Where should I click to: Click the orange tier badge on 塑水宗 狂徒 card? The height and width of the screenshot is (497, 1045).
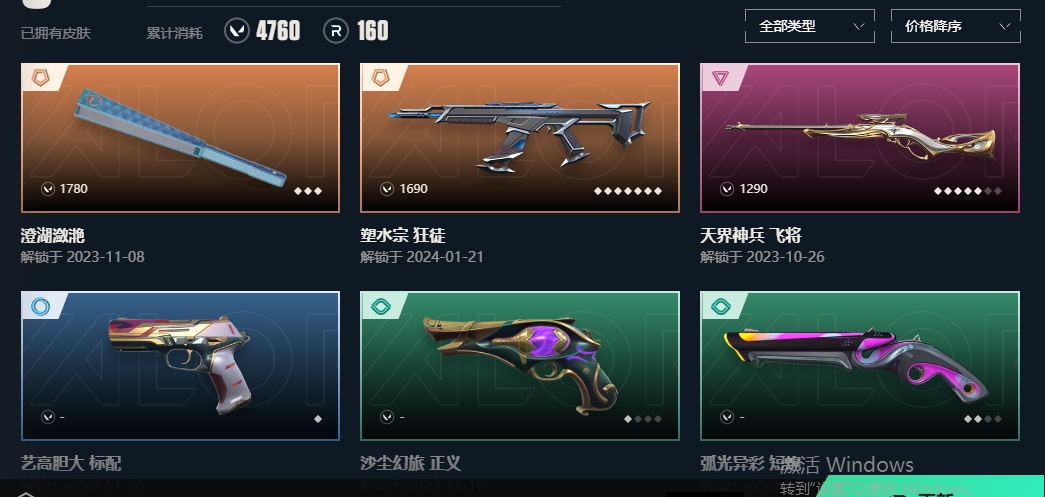(380, 79)
